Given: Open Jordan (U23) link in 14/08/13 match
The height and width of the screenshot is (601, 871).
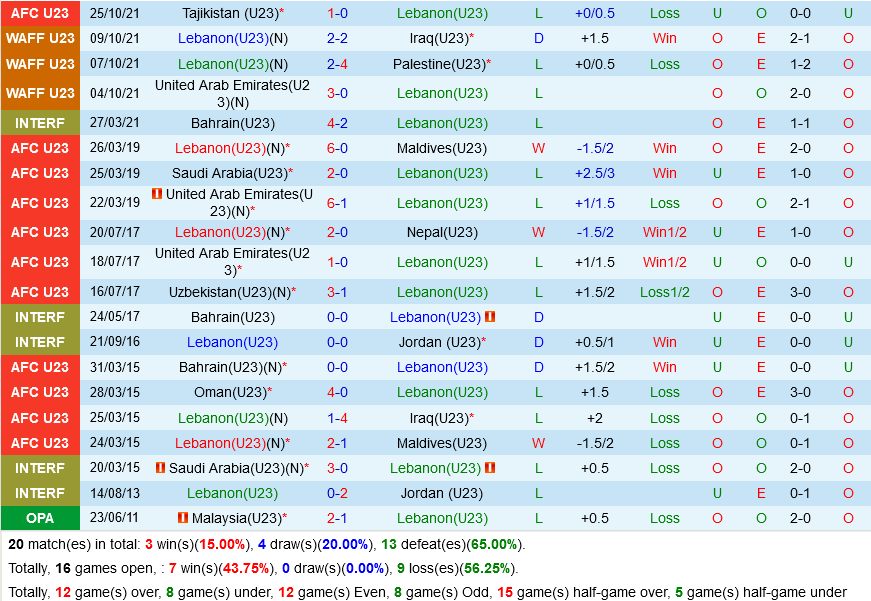Looking at the screenshot, I should coord(442,493).
